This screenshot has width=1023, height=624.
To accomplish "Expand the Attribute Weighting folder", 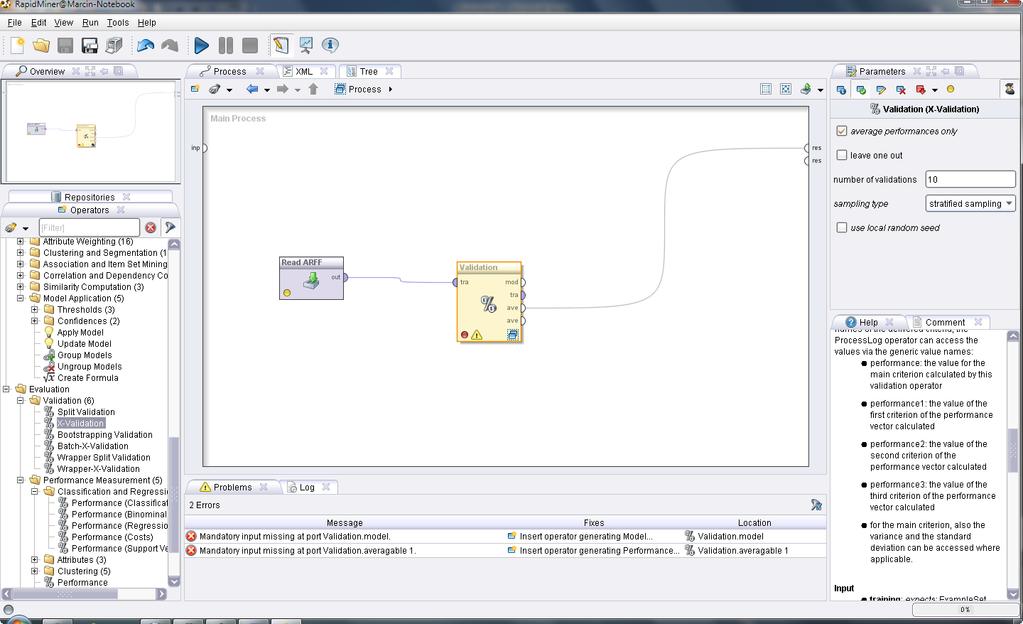I will tap(20, 242).
